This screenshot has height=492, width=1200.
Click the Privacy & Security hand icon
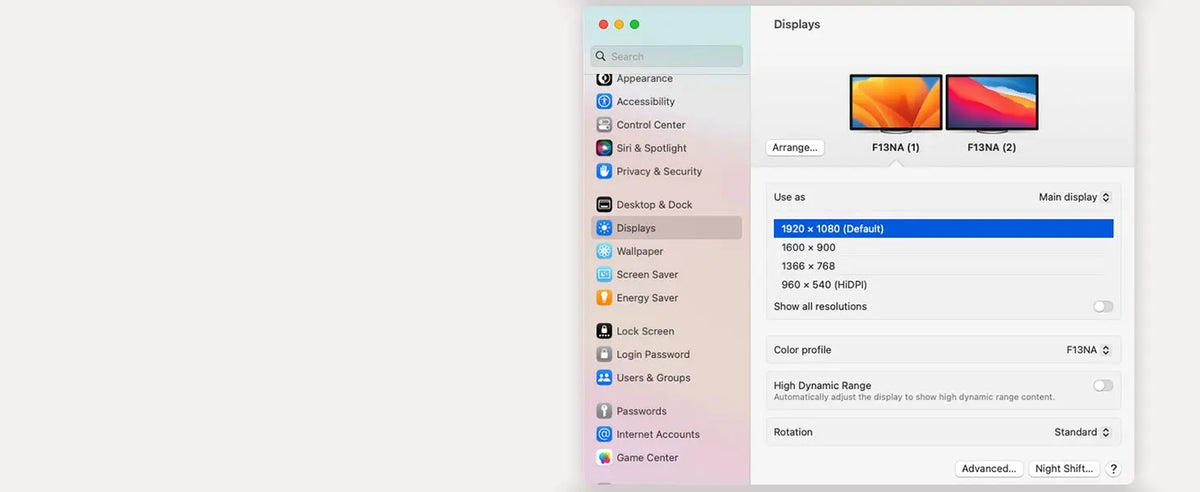click(604, 171)
